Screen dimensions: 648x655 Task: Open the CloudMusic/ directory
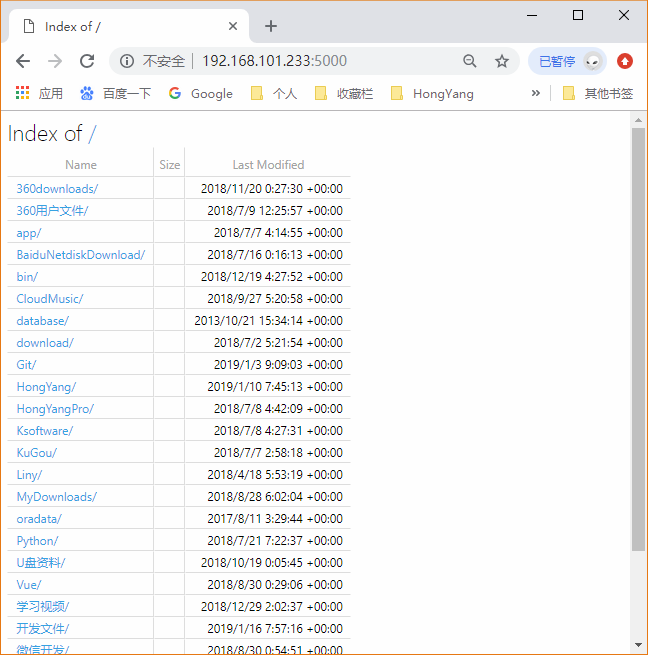coord(50,299)
